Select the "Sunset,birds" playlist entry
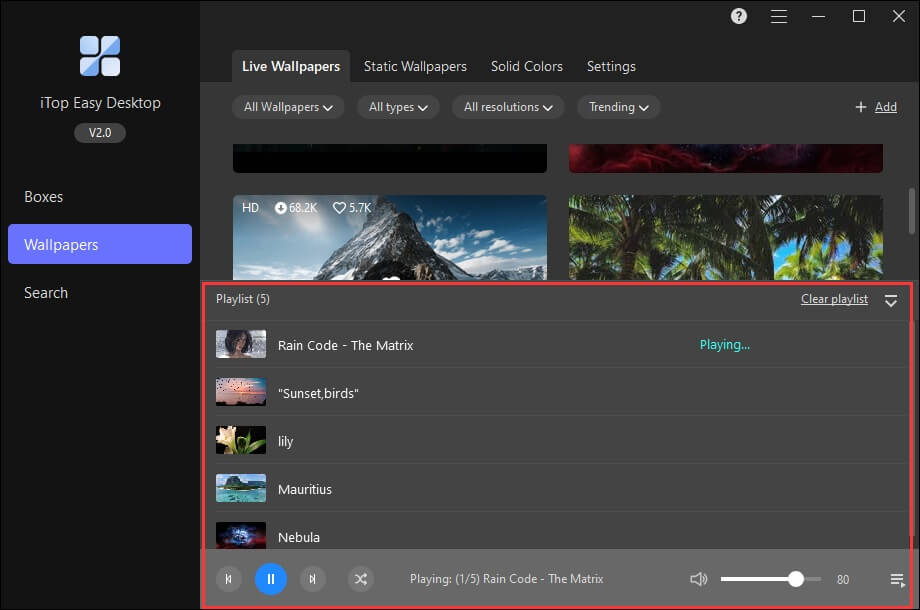This screenshot has height=610, width=920. point(557,393)
